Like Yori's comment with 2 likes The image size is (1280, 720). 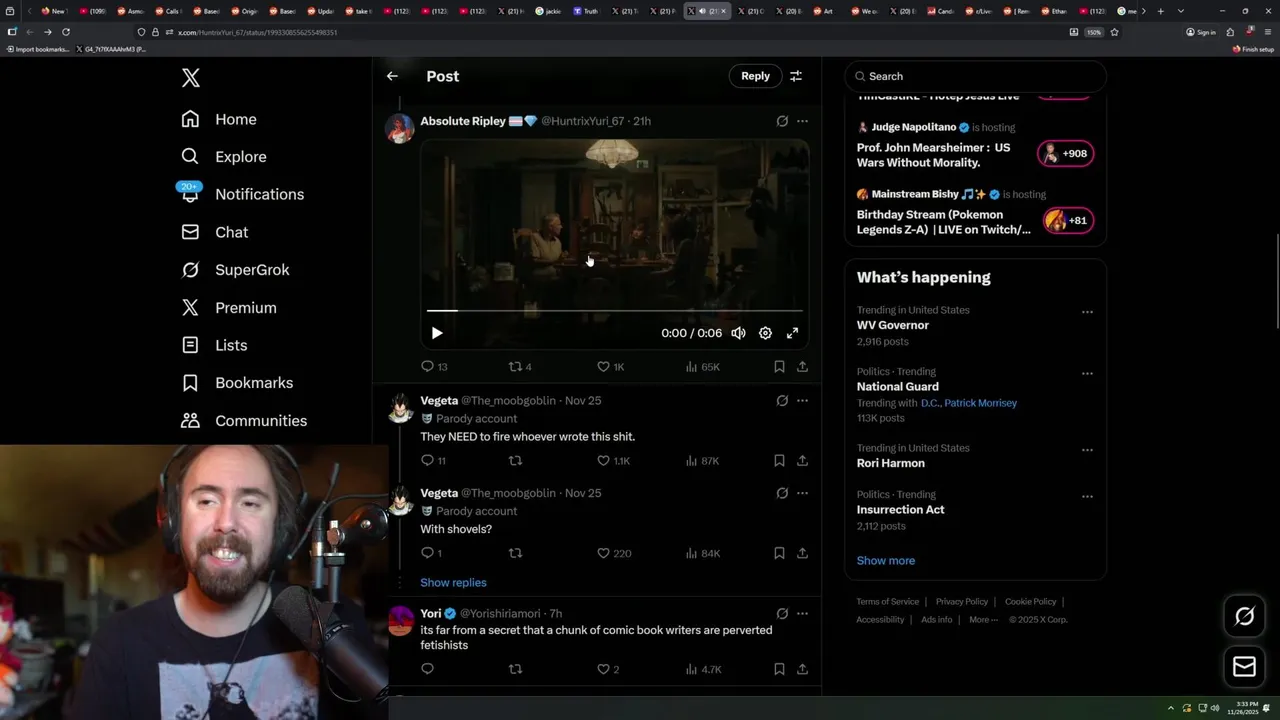pos(608,669)
